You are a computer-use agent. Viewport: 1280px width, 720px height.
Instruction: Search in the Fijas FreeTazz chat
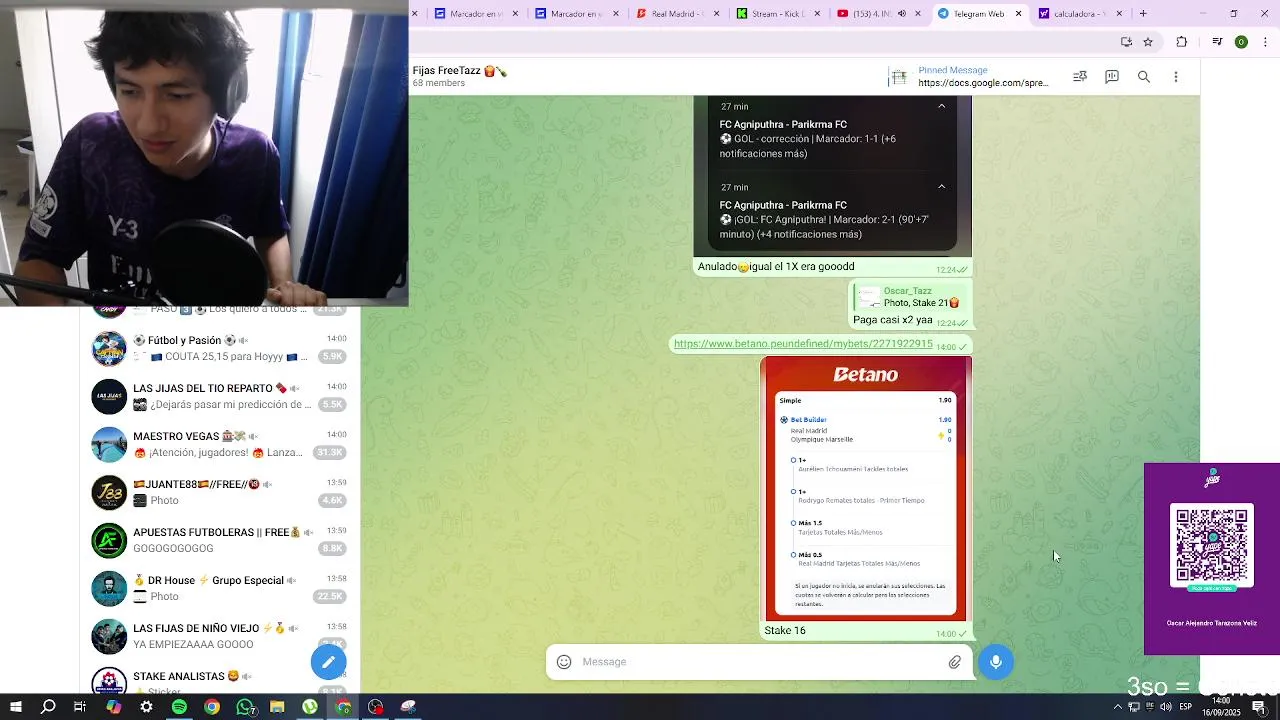(x=1144, y=77)
